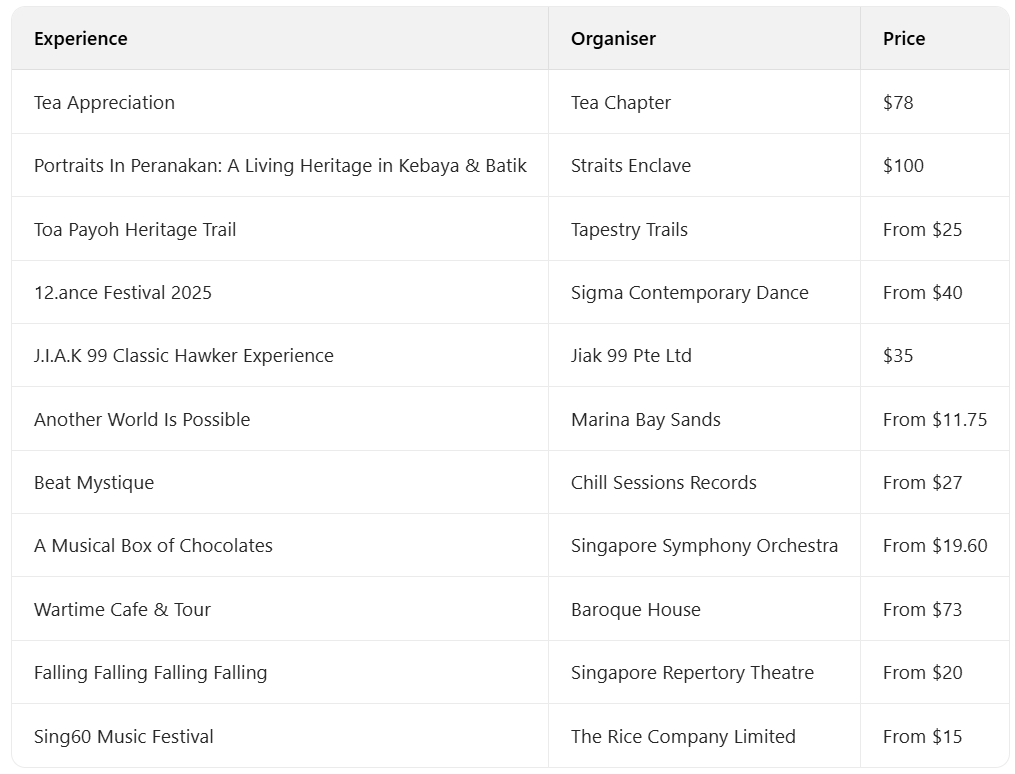
Task: Click the Singapore Symphony Orchestra cell
Action: point(704,546)
